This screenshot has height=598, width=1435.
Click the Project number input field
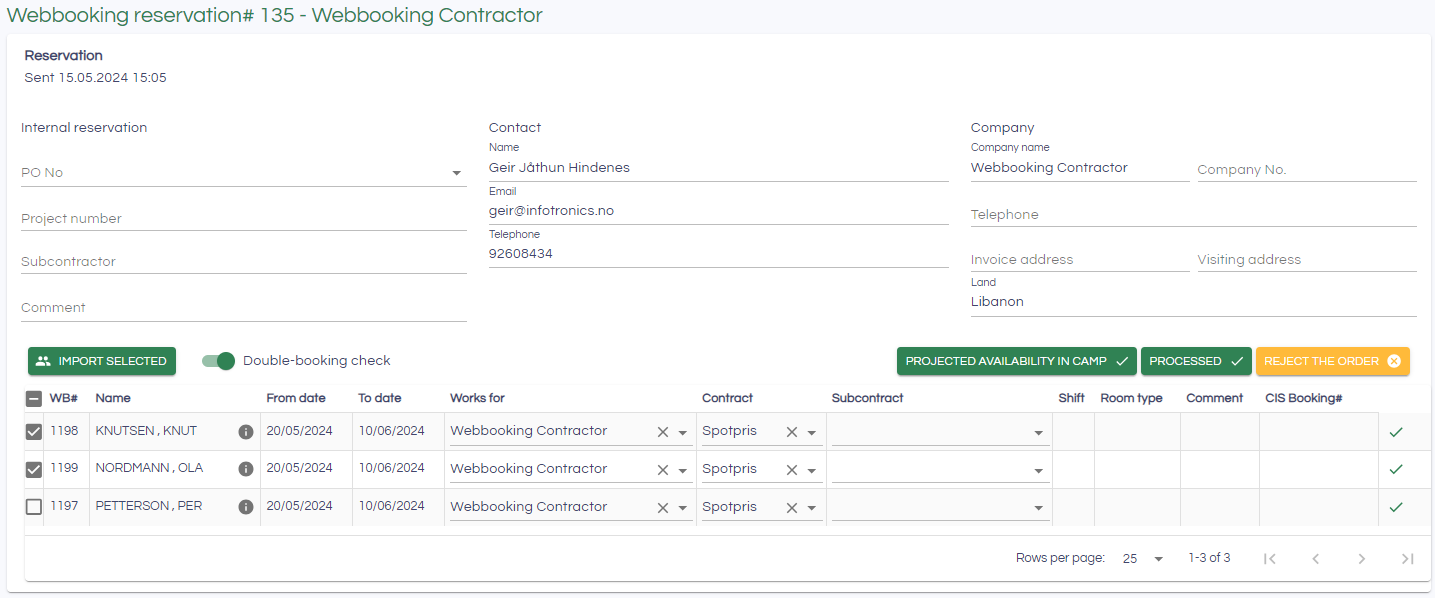coord(243,219)
